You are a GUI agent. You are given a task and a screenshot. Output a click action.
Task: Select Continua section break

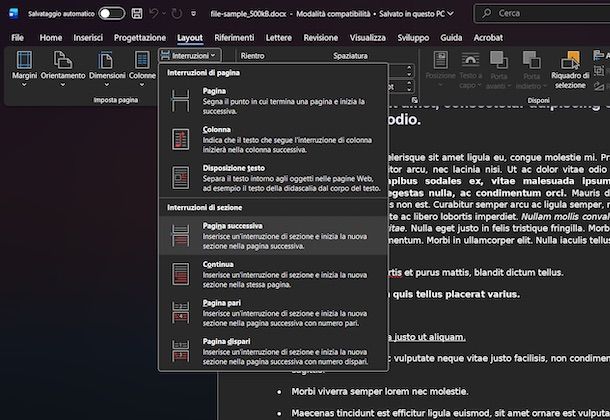(x=273, y=274)
